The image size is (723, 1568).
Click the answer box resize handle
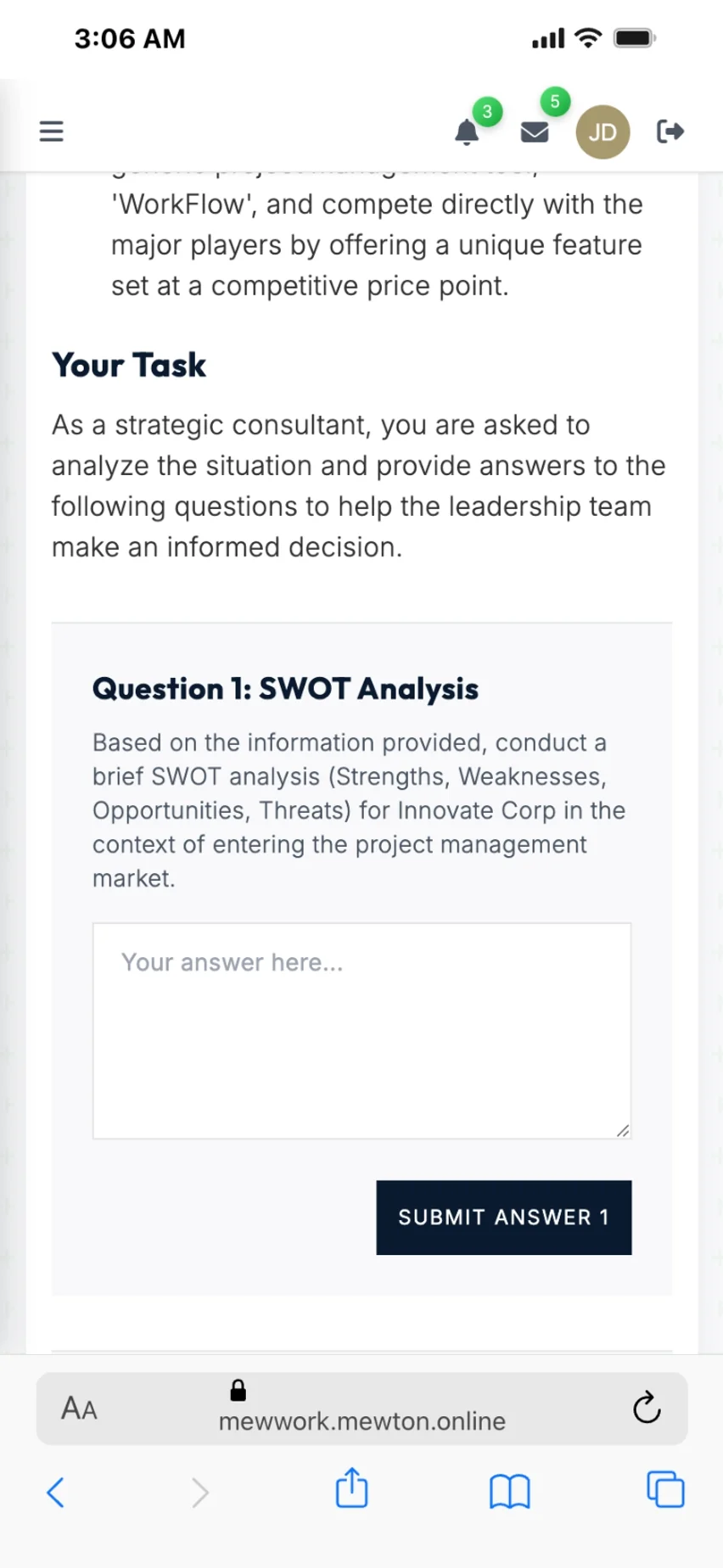[623, 1130]
